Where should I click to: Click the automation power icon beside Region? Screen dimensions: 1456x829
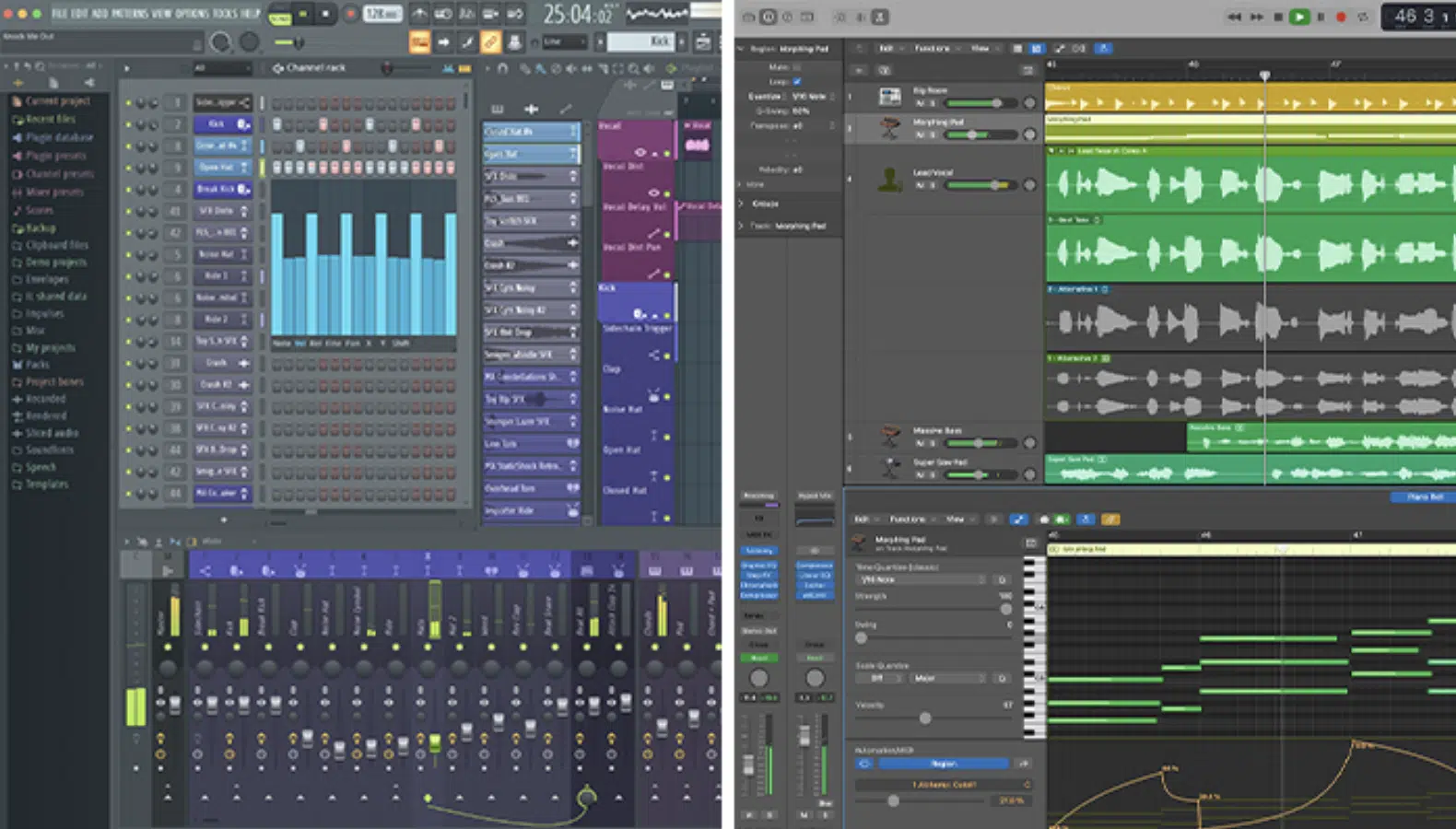point(864,764)
